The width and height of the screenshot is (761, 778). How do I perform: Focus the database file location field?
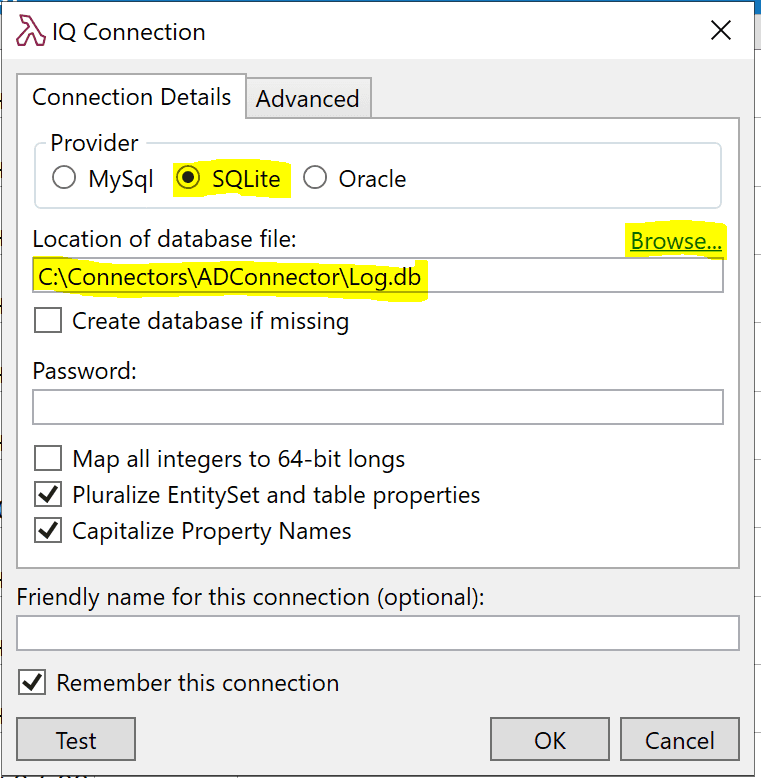tap(376, 277)
